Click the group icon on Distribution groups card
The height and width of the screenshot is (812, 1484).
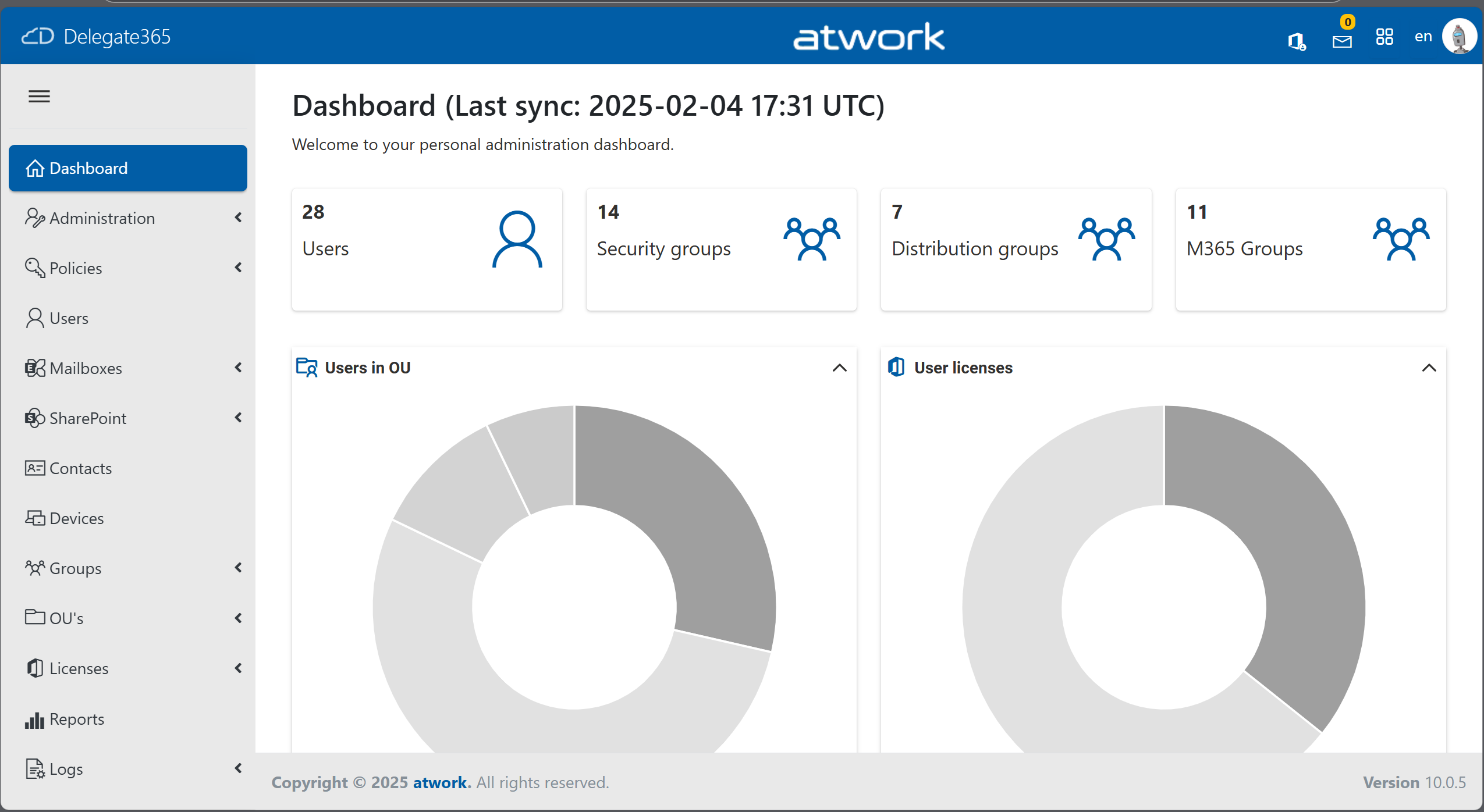pyautogui.click(x=1106, y=239)
